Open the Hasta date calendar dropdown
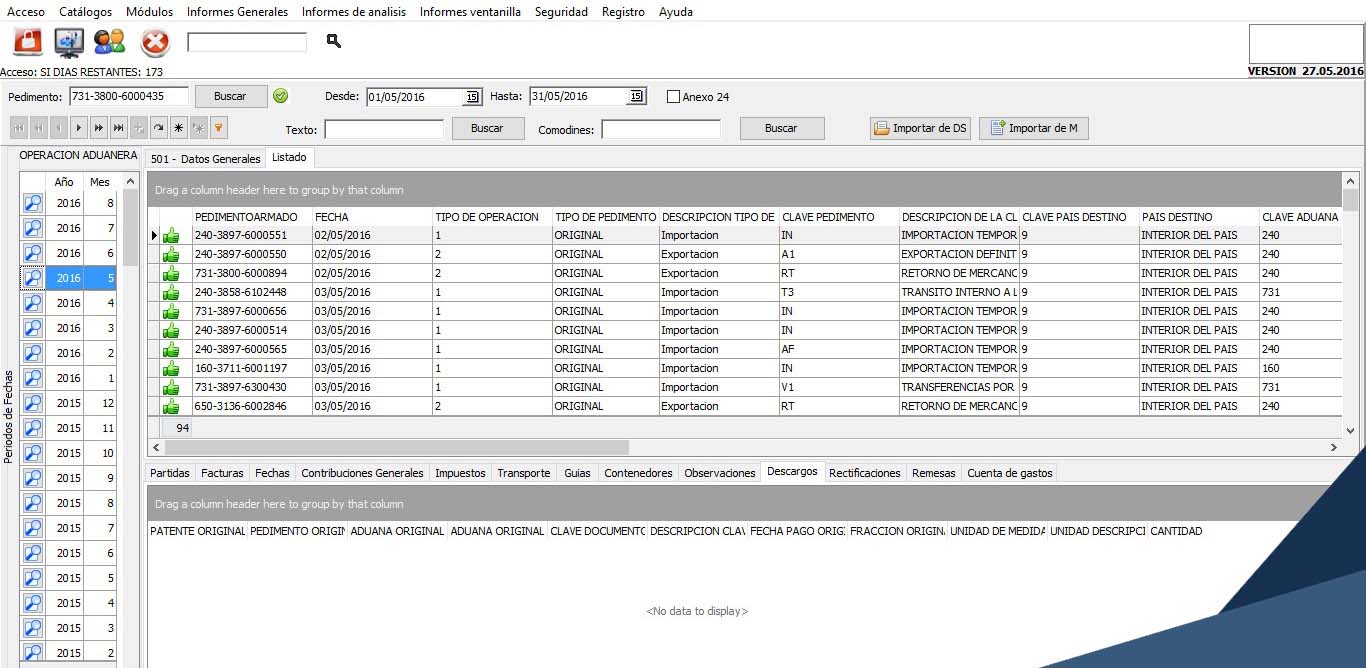This screenshot has height=668, width=1366. [635, 97]
